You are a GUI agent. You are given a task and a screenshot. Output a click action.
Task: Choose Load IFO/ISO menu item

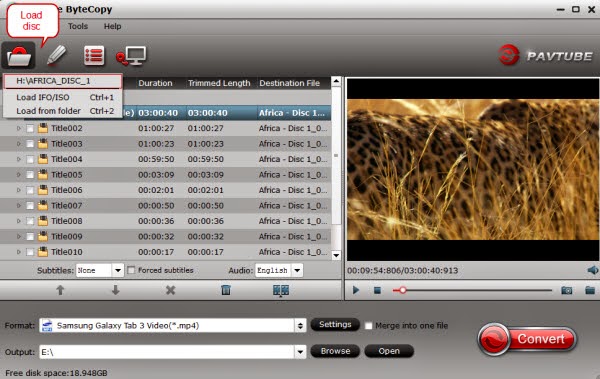tap(63, 97)
